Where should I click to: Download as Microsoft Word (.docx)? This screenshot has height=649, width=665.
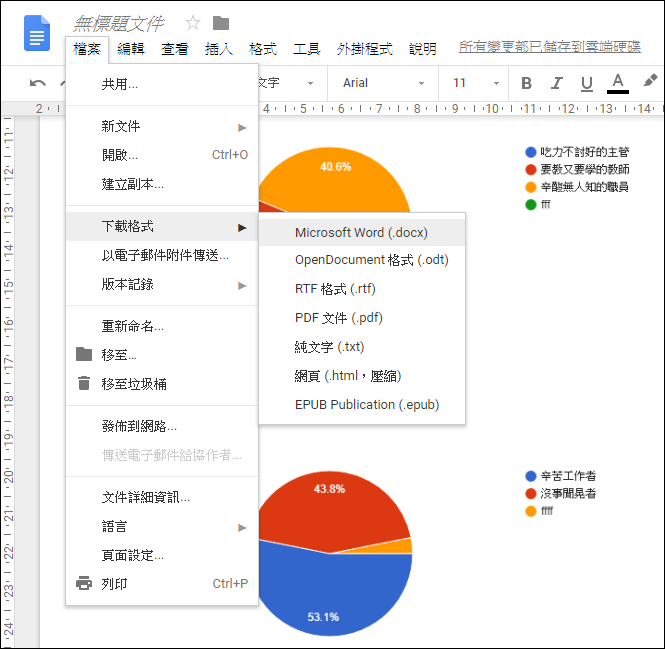point(362,232)
